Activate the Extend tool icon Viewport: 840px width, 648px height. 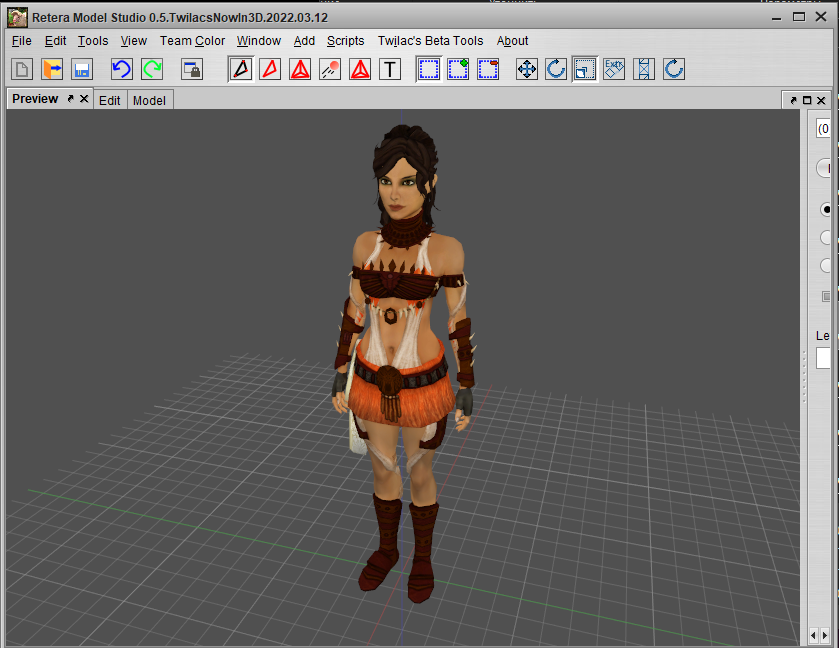644,70
